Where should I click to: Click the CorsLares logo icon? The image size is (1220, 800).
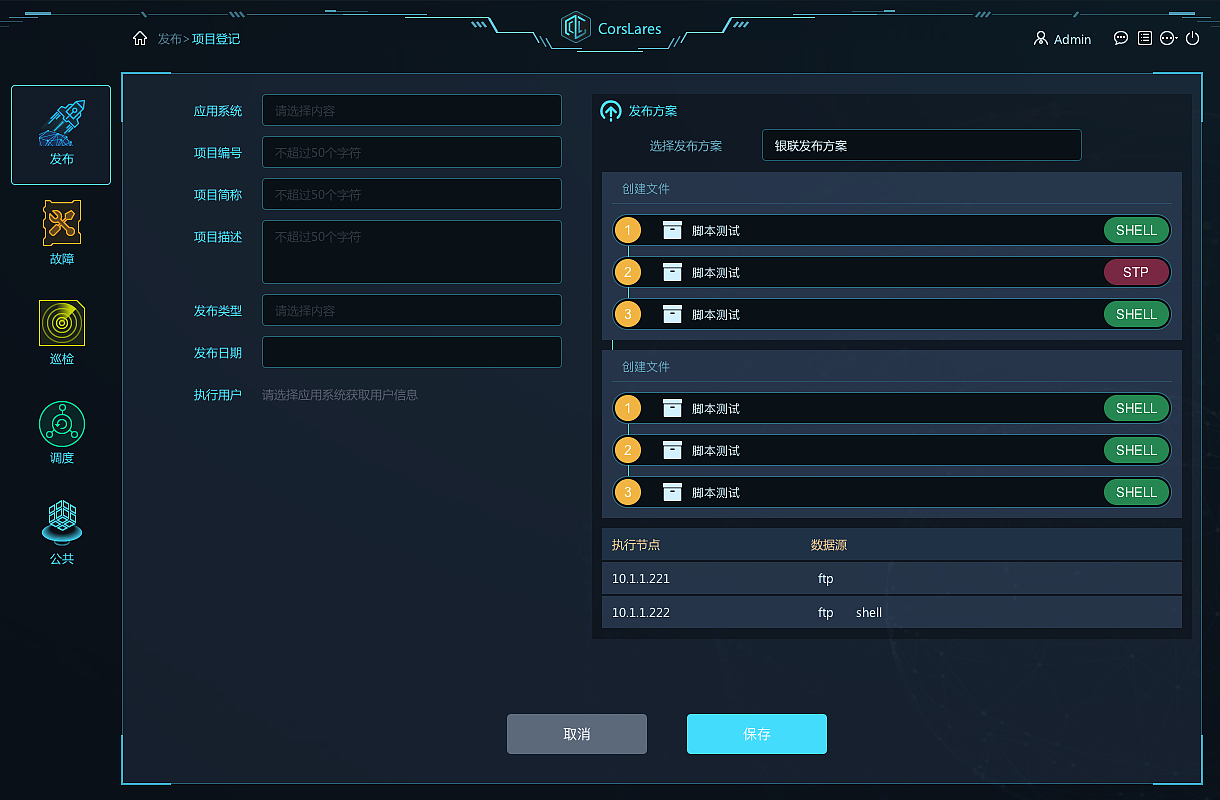click(575, 28)
